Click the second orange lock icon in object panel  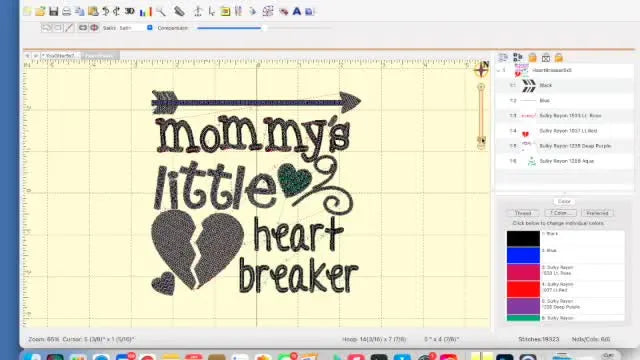[559, 58]
